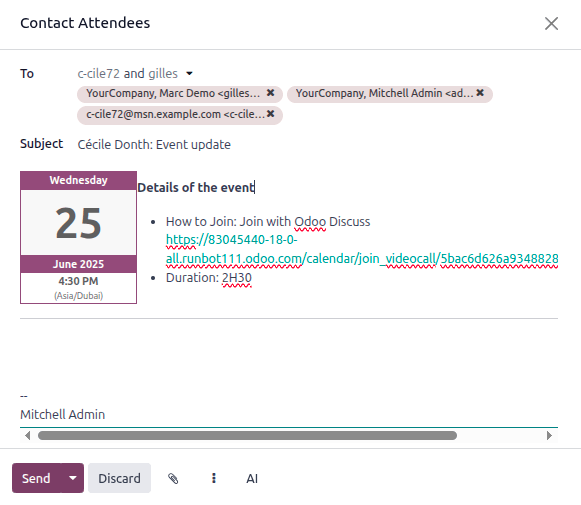Viewport: 581px width, 505px height.
Task: Remove Mitchell Admin recipient tag
Action: (x=480, y=93)
